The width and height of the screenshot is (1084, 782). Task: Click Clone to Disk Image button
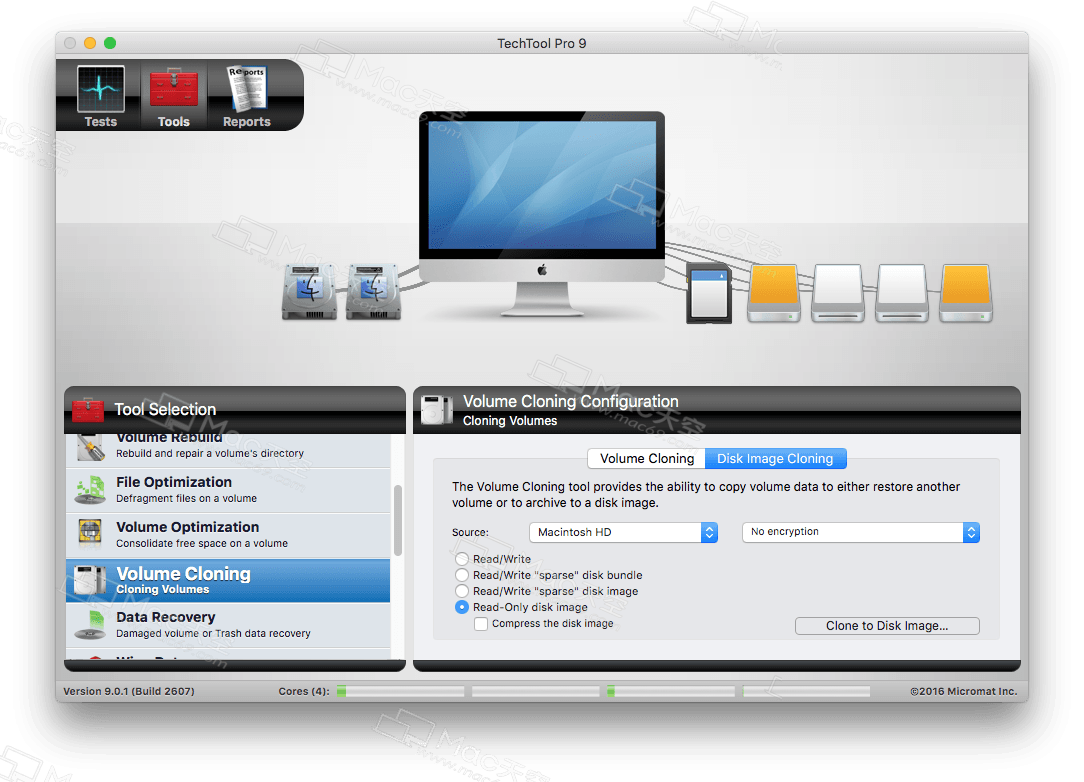coord(887,626)
